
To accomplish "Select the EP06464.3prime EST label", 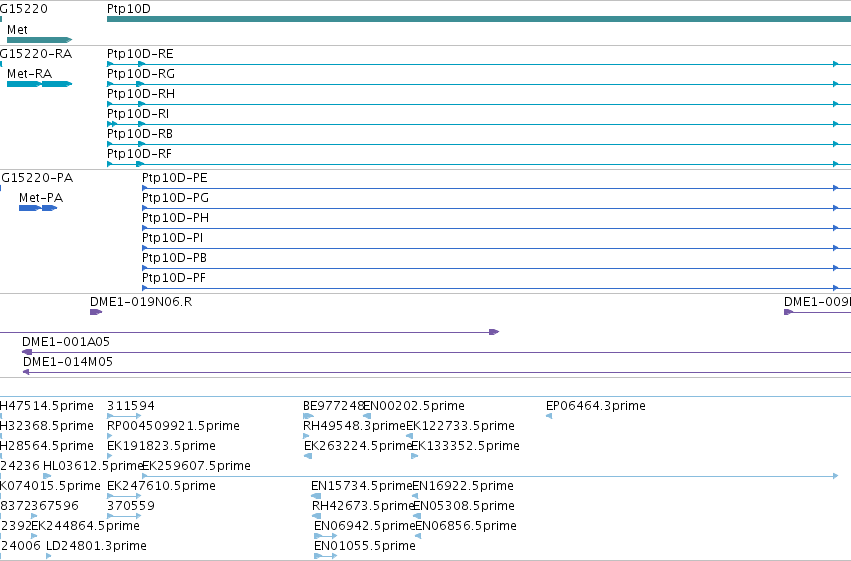I will click(x=596, y=406).
